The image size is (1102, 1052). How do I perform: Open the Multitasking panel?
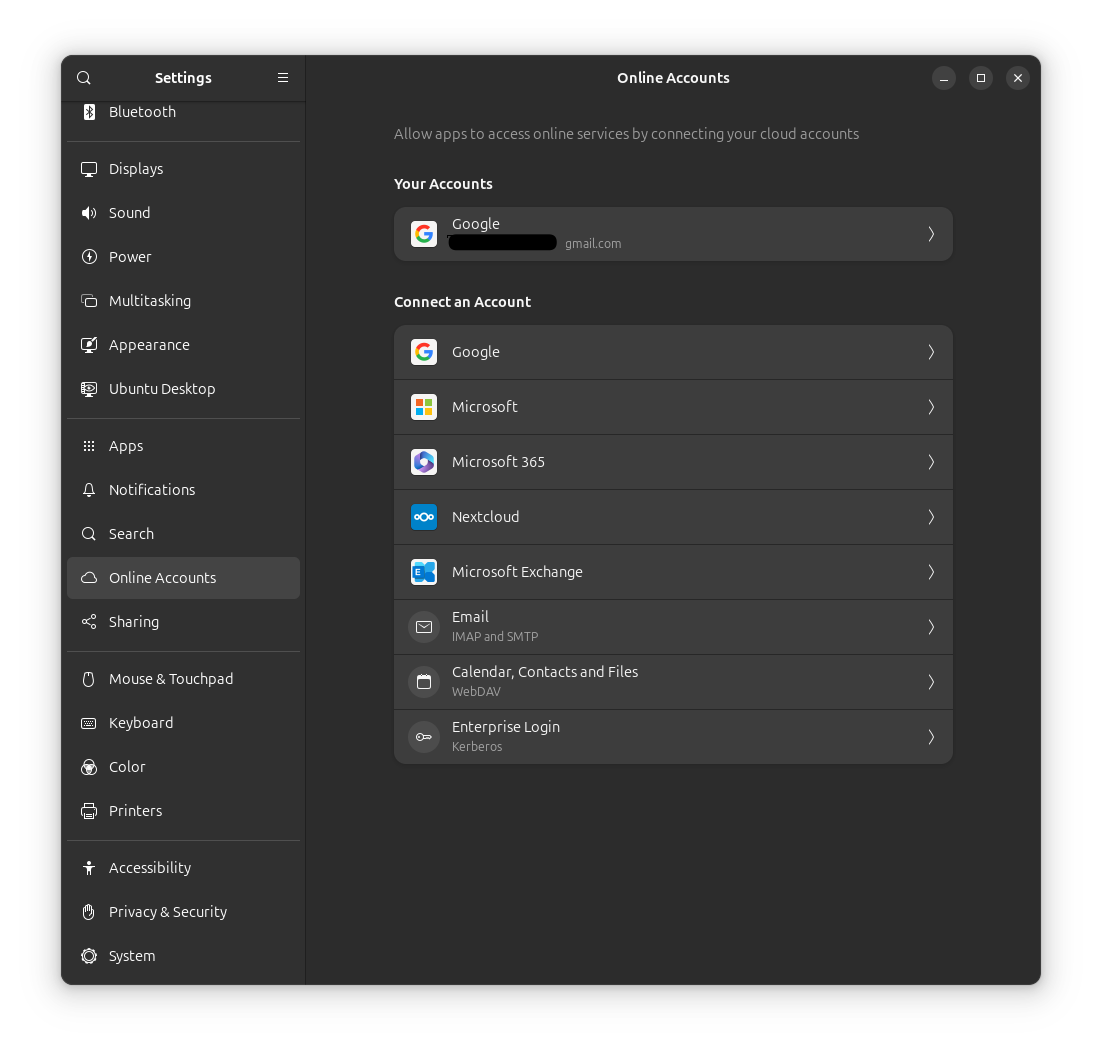(x=183, y=301)
